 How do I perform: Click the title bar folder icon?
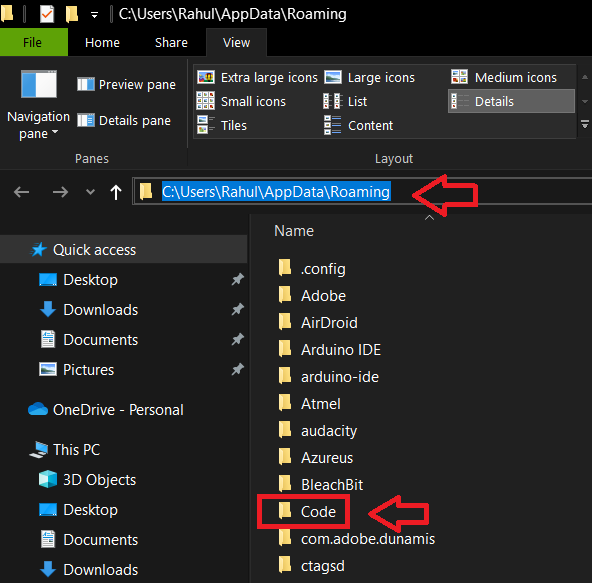tap(7, 14)
